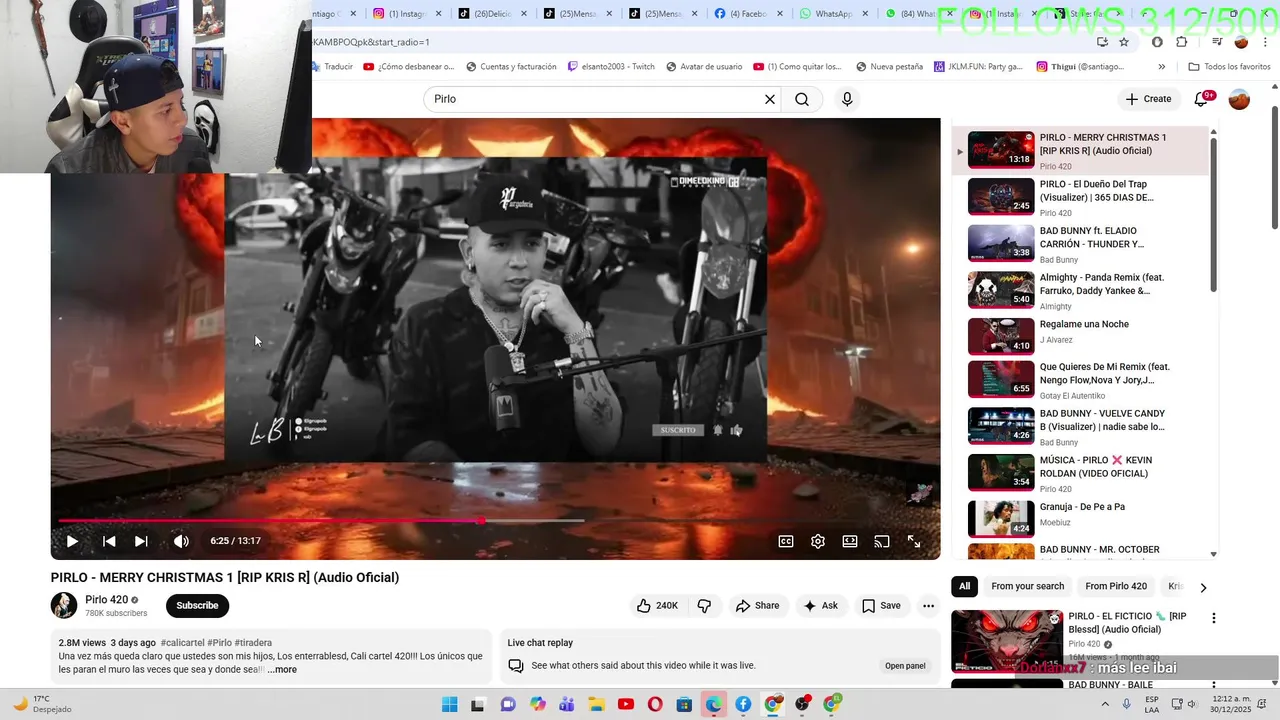Open Opera browser from taskbar
Viewport: 1280px width, 720px height.
tap(655, 704)
